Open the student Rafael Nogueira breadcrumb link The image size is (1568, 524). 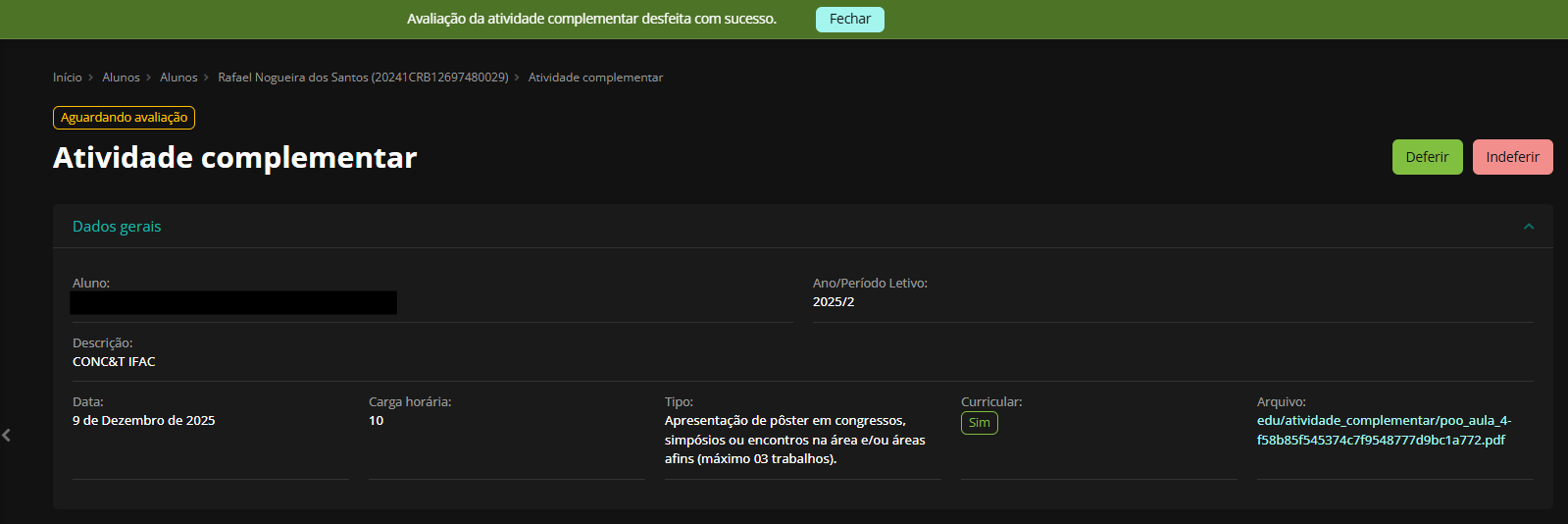363,78
